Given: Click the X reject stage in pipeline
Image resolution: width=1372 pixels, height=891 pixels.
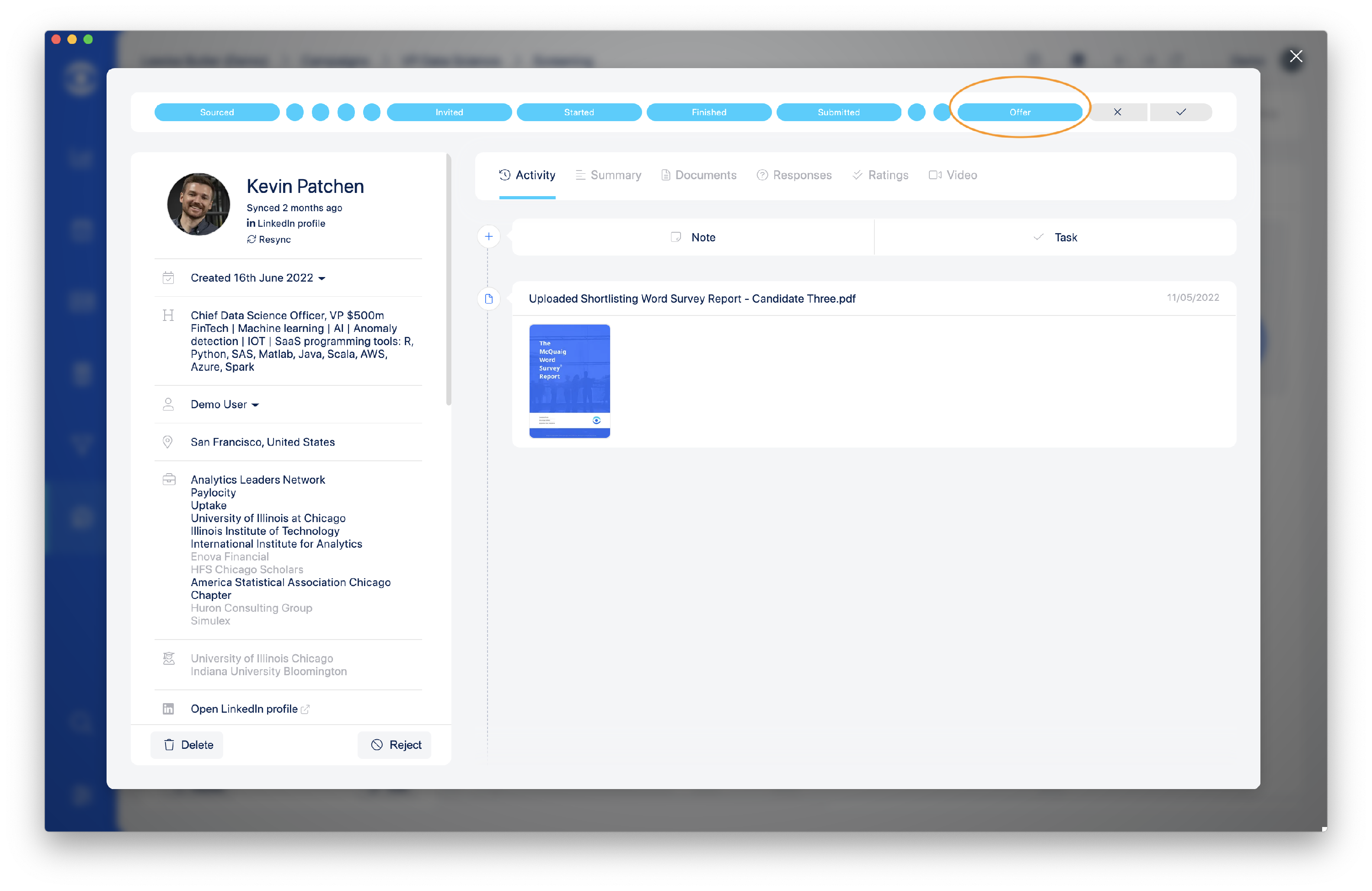Looking at the screenshot, I should pyautogui.click(x=1117, y=112).
